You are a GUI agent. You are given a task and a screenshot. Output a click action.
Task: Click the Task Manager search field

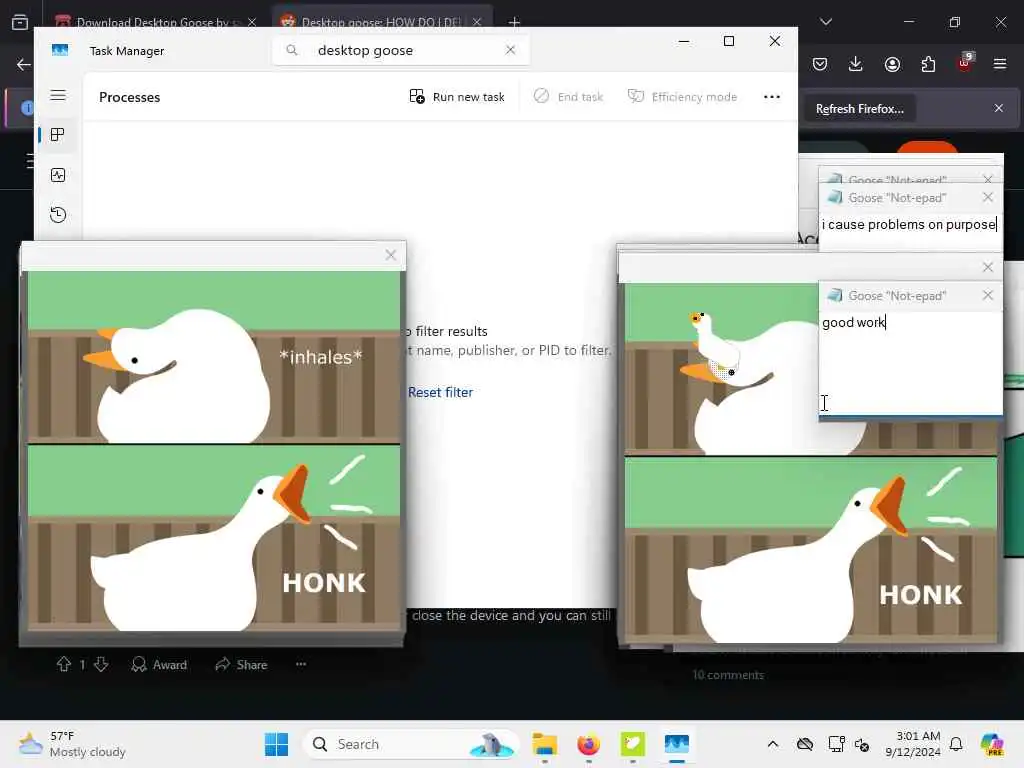(x=400, y=50)
